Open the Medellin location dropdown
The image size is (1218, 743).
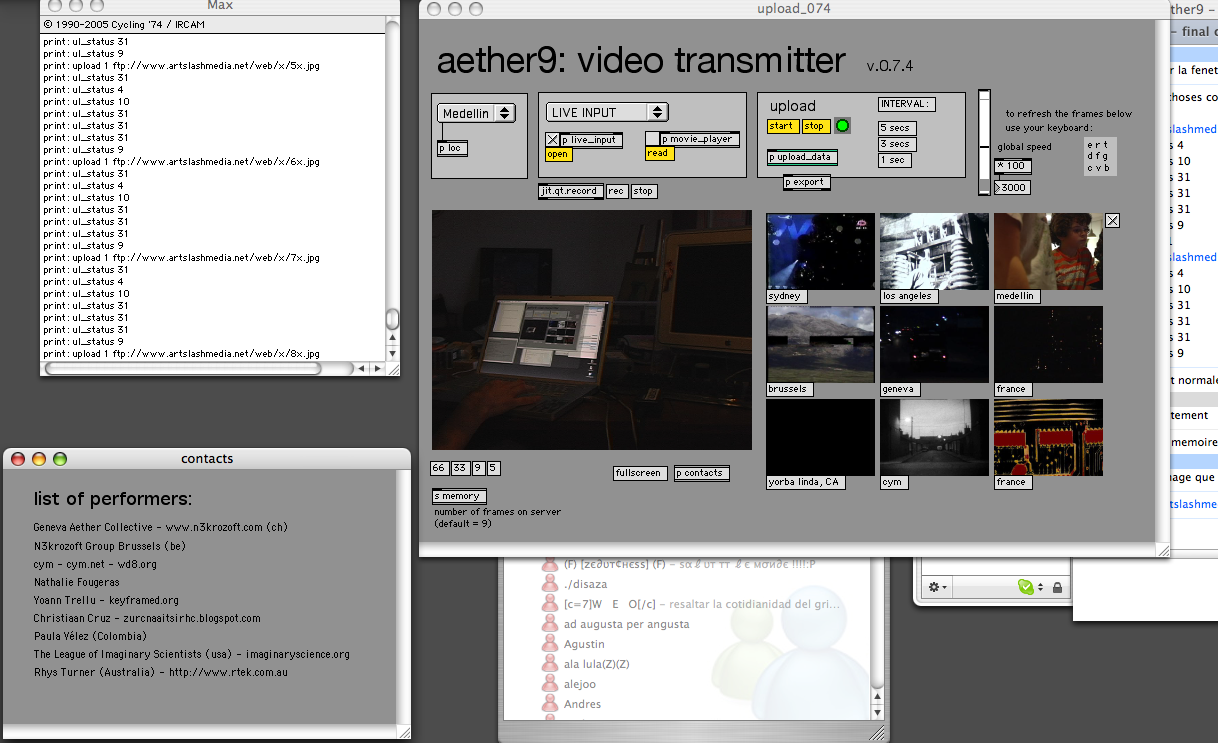coord(478,114)
